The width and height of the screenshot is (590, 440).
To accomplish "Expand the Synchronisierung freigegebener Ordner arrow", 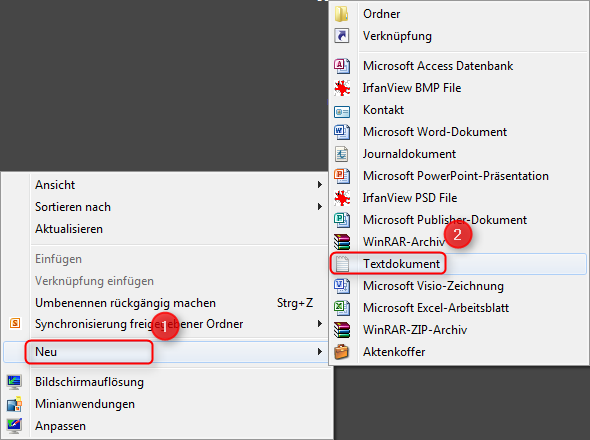I will tap(319, 323).
